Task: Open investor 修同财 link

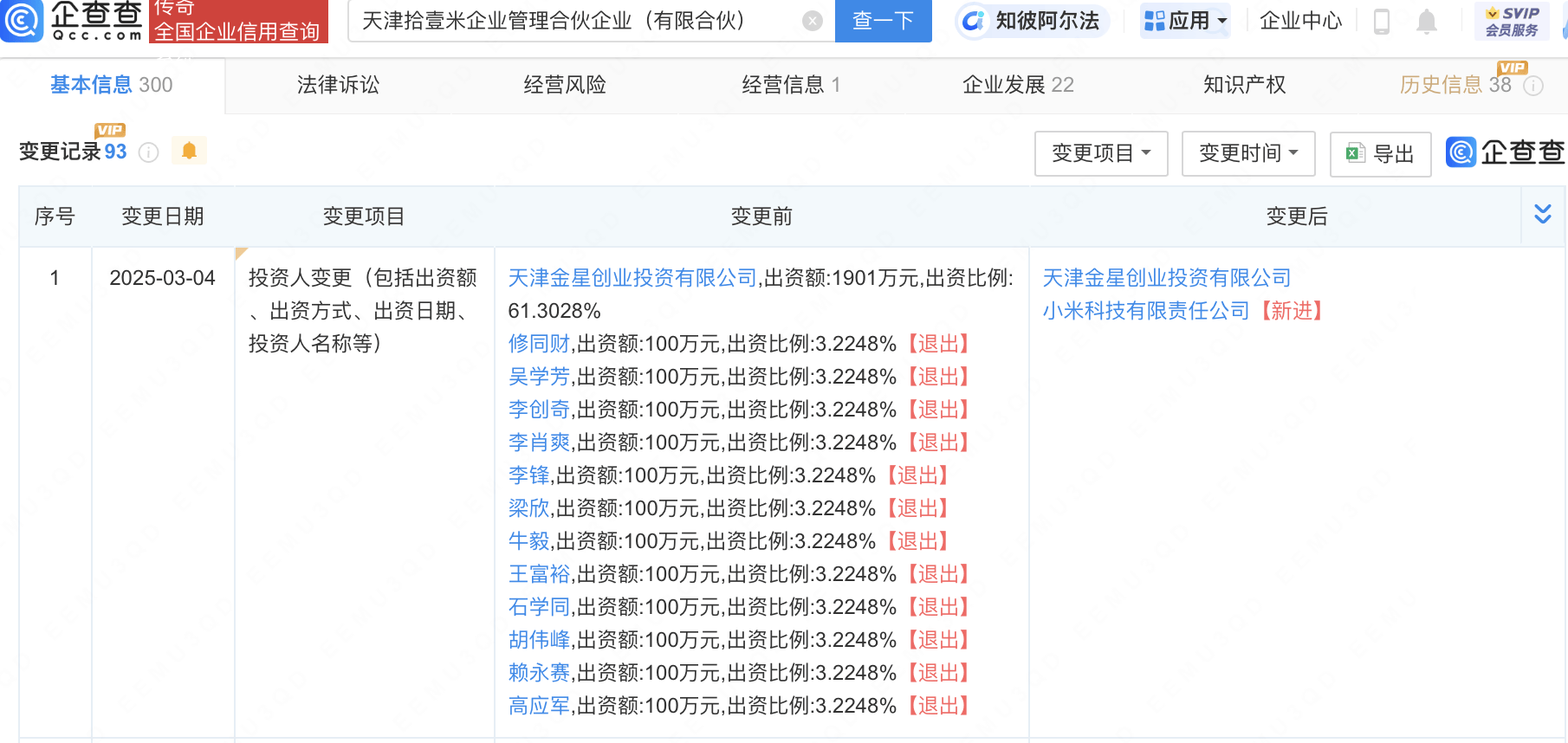Action: coord(539,344)
